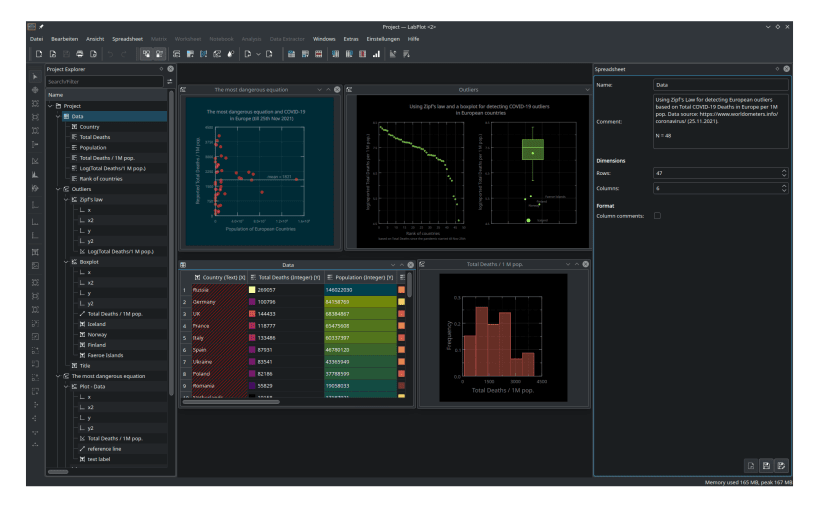Click the purple swatch beside 100796
The image size is (819, 517).
click(252, 302)
